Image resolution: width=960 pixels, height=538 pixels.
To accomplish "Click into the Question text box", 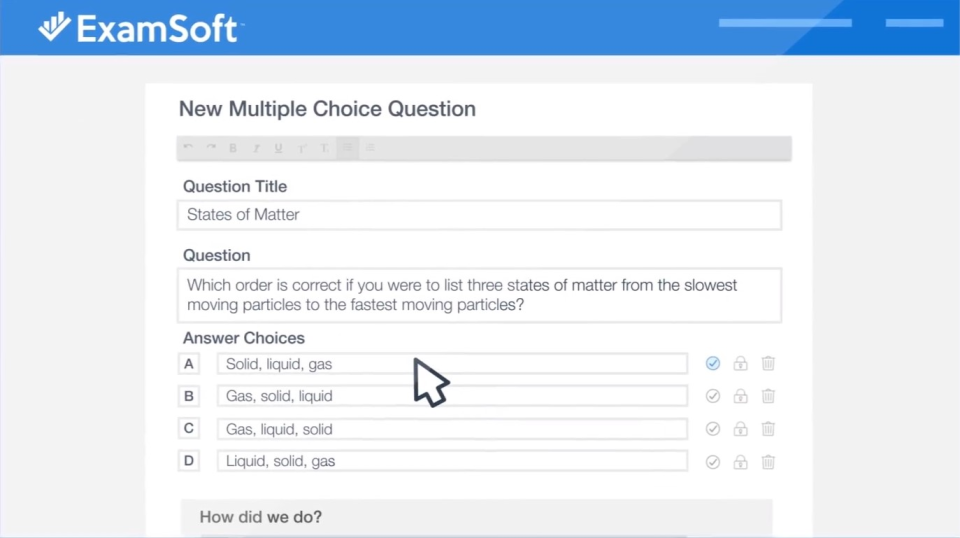I will click(480, 295).
